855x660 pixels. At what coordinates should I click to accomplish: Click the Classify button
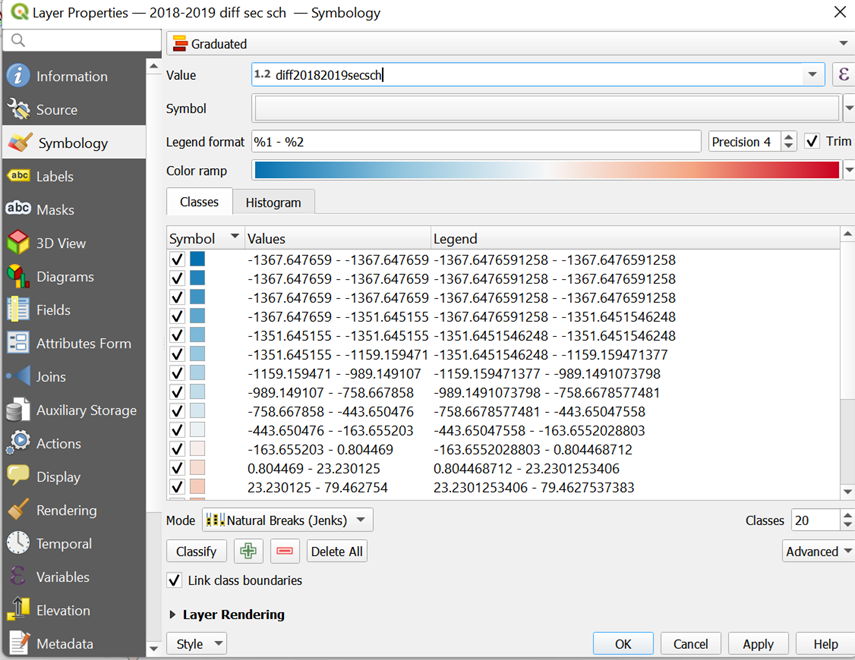[196, 551]
